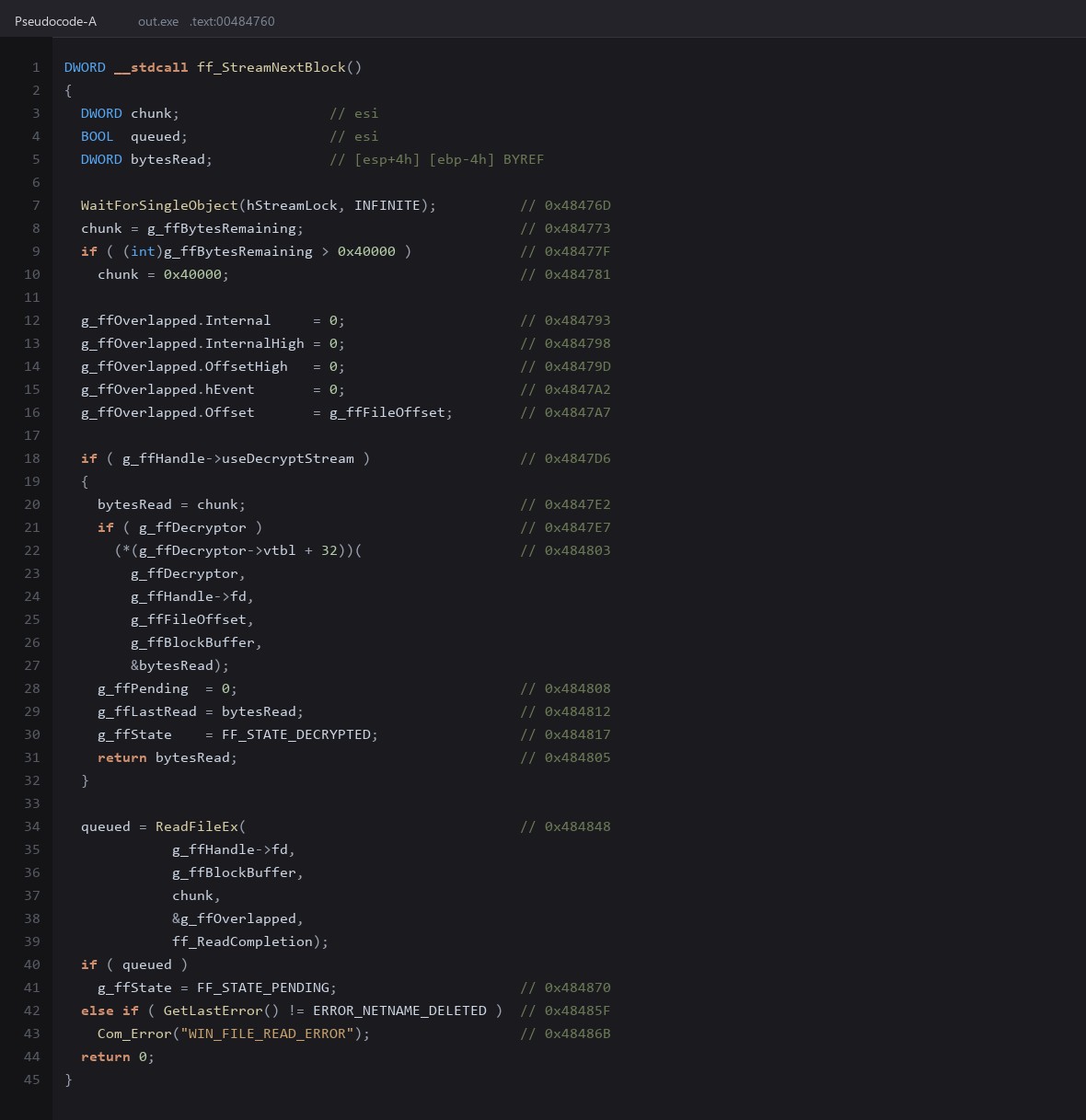Click the address comment 0x484848
This screenshot has width=1086, height=1120.
(565, 826)
